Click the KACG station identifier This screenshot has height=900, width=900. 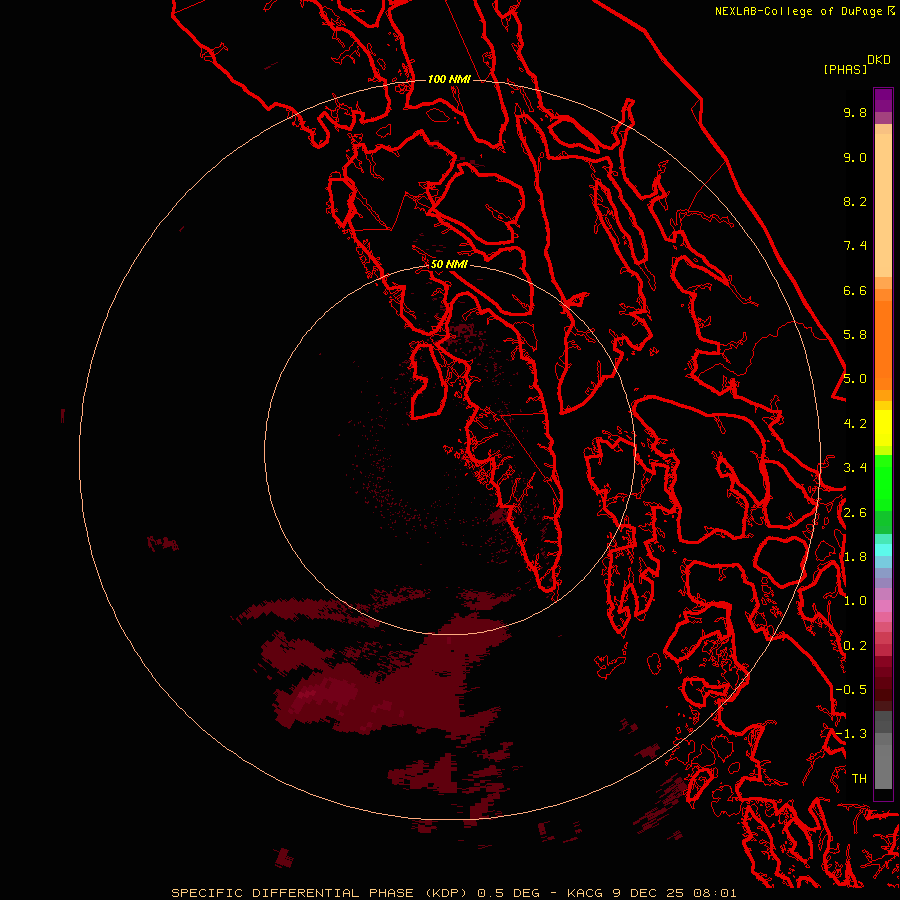click(585, 893)
